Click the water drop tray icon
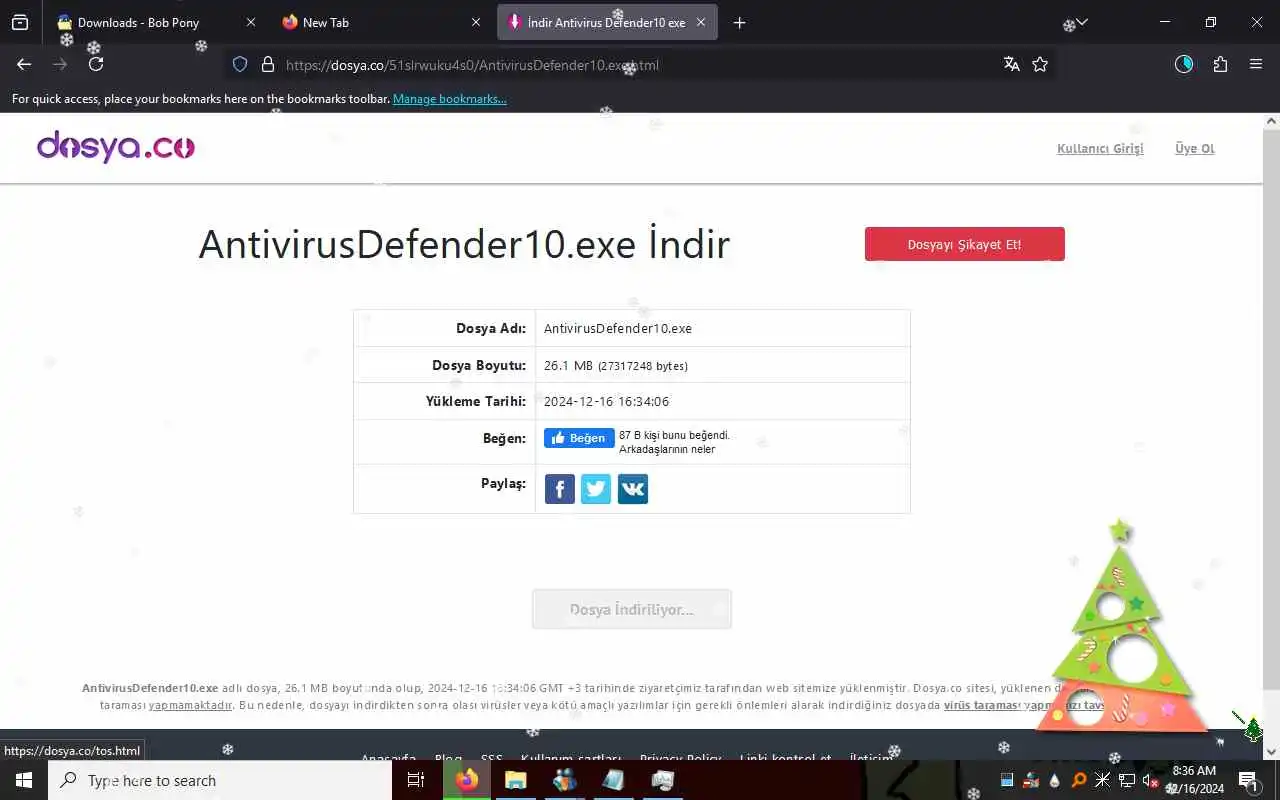This screenshot has height=800, width=1280. pyautogui.click(x=1055, y=780)
